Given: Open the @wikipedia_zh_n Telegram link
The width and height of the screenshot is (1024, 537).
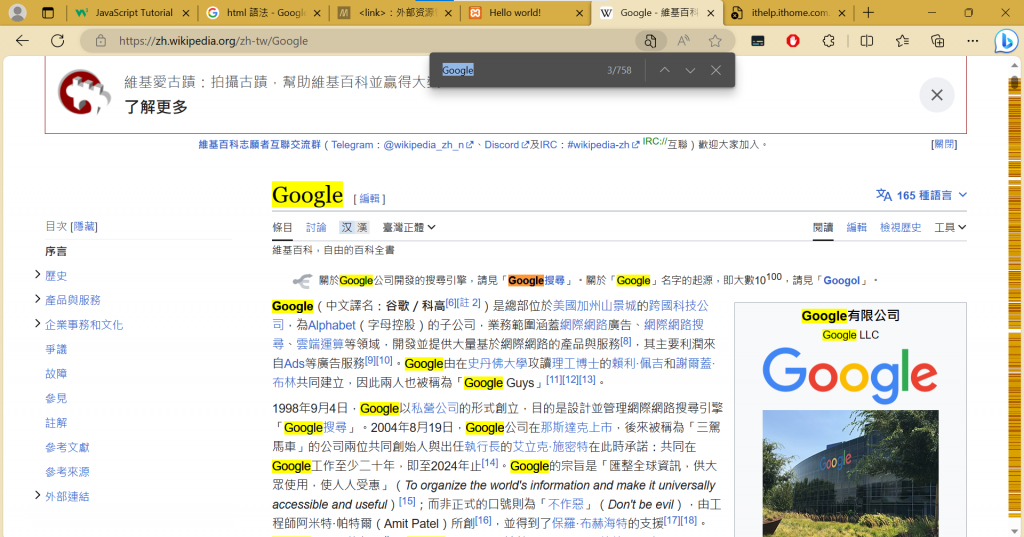Looking at the screenshot, I should coord(428,145).
